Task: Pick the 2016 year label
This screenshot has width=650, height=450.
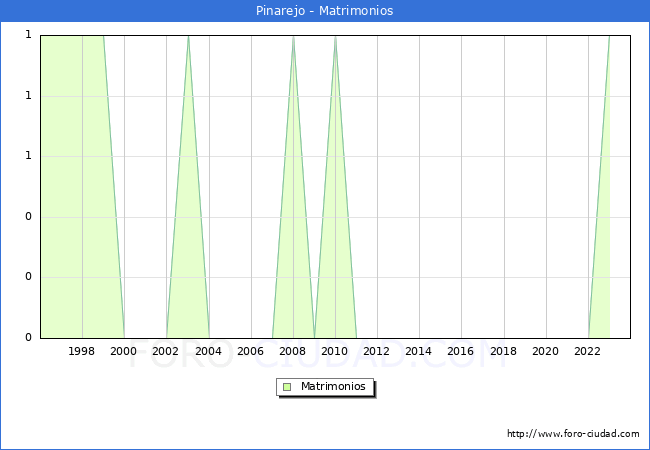Action: point(461,351)
